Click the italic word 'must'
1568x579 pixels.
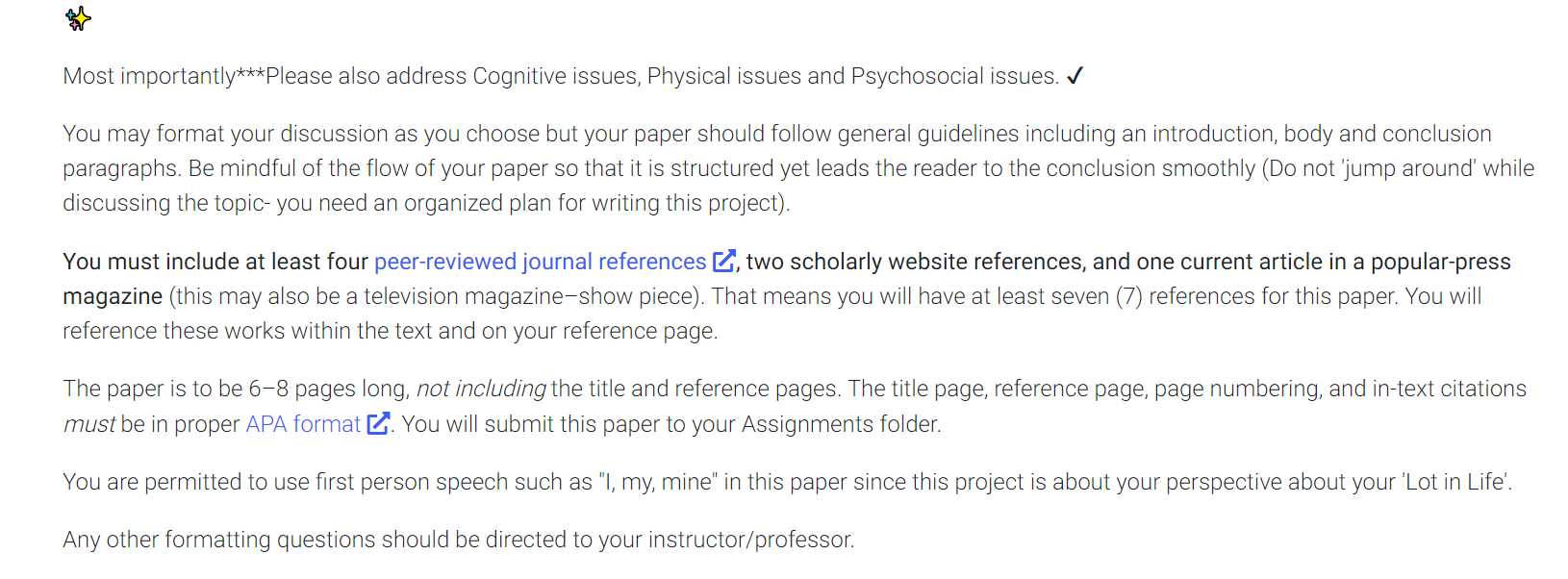[89, 424]
